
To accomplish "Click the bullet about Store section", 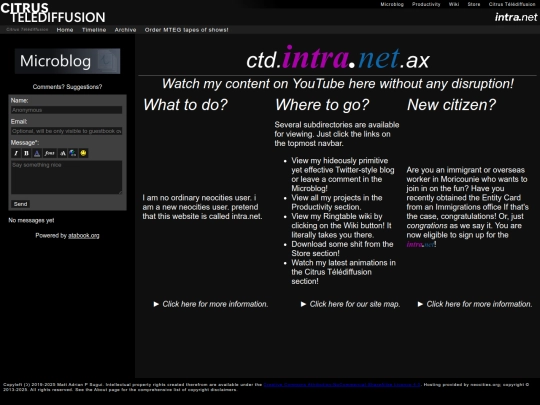I will [x=342, y=249].
